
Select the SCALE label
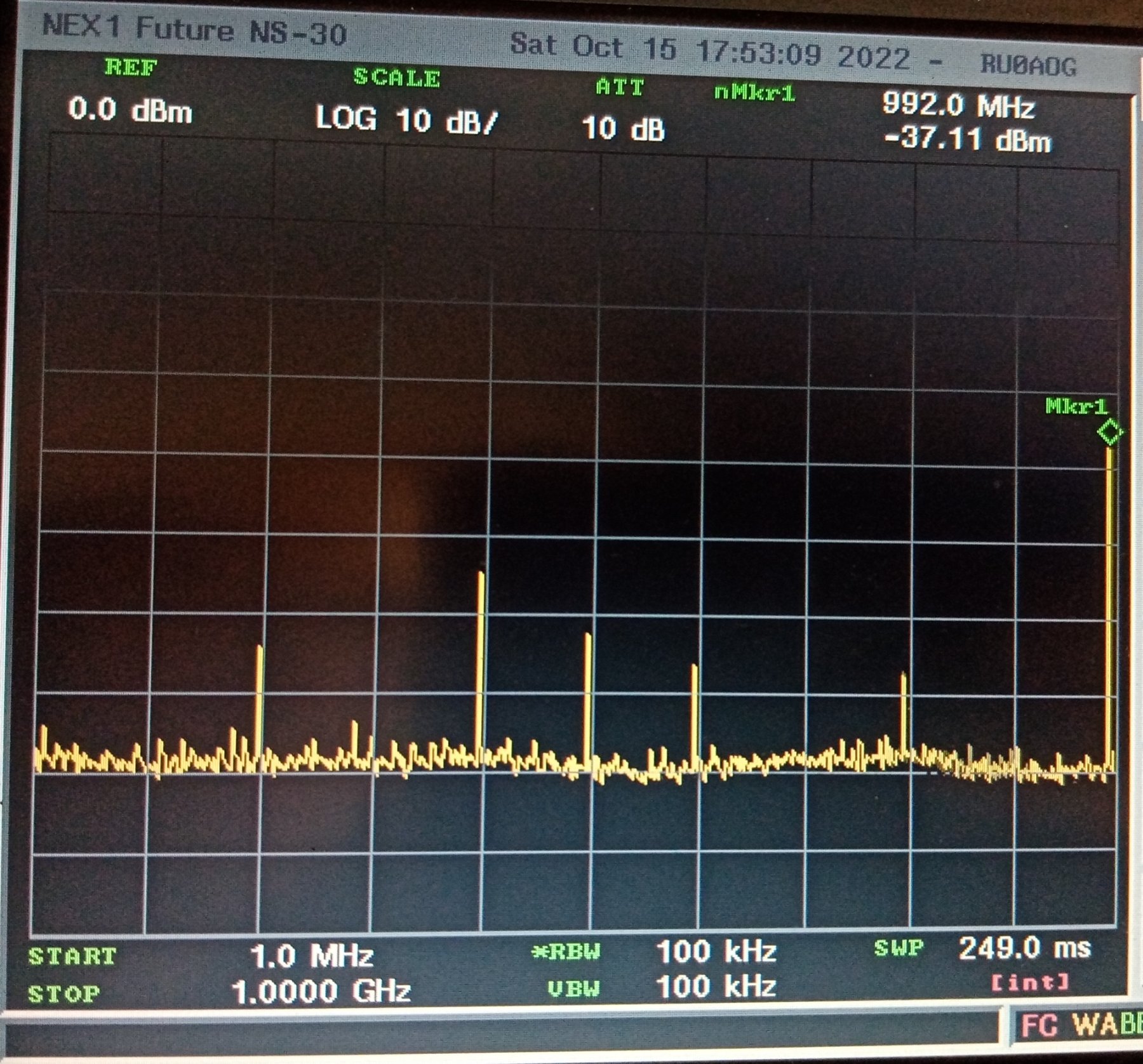click(397, 78)
